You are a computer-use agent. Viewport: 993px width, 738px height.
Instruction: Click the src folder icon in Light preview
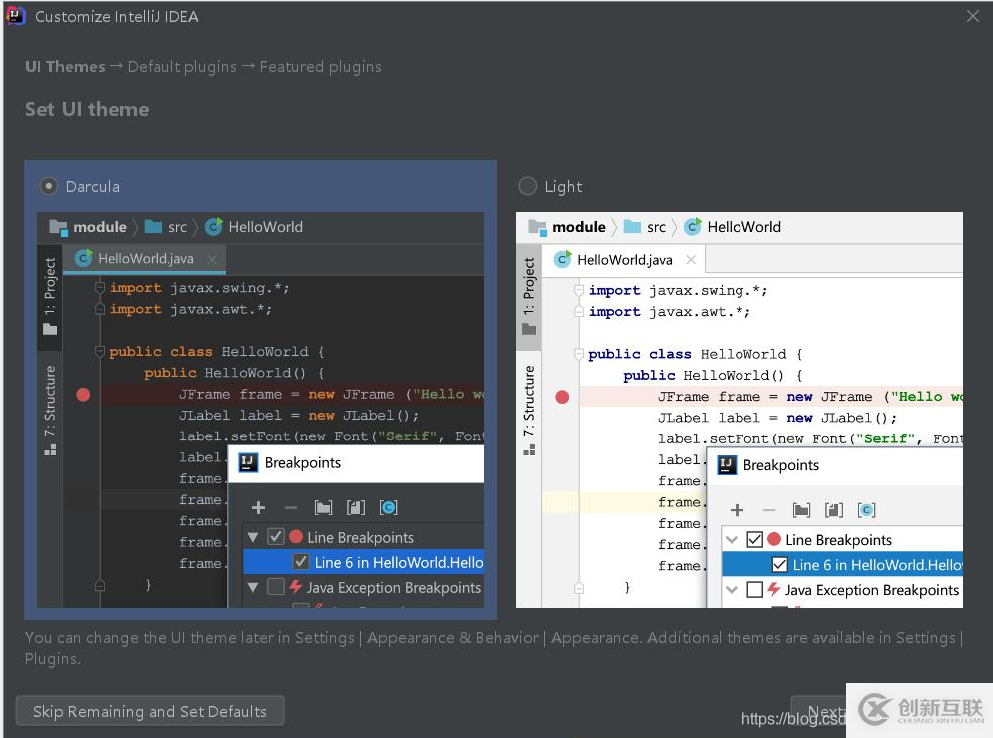pos(632,227)
